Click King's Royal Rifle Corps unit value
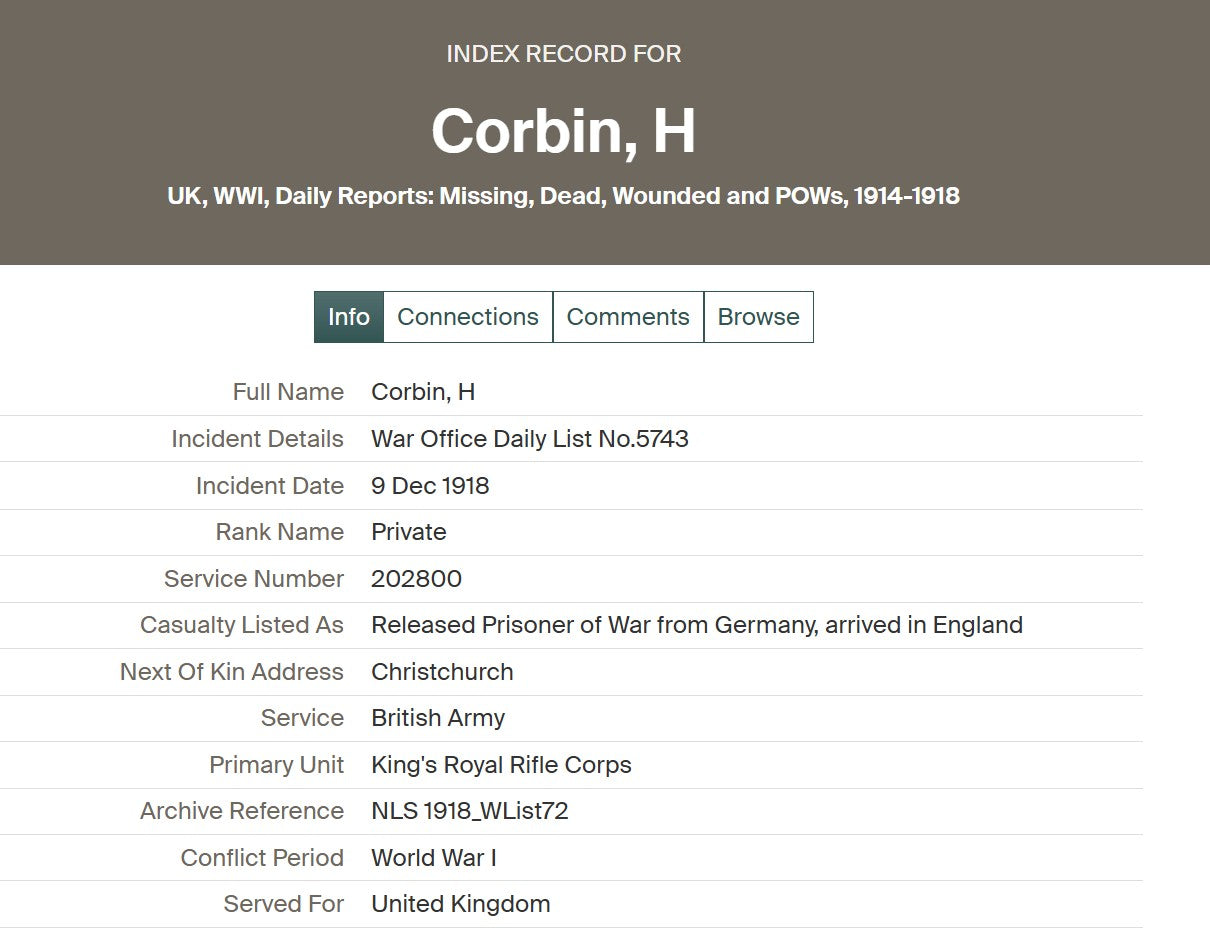 point(501,765)
